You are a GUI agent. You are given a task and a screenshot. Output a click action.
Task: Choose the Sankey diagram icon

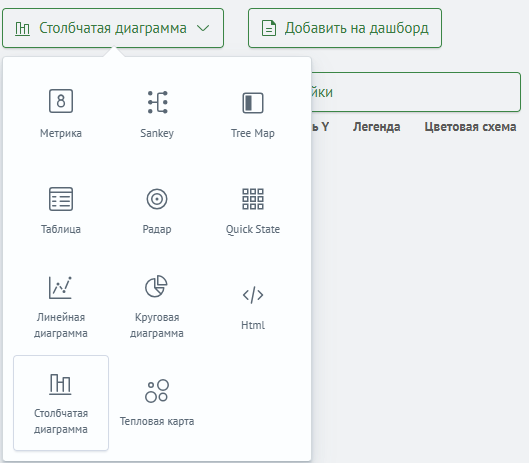tap(157, 102)
